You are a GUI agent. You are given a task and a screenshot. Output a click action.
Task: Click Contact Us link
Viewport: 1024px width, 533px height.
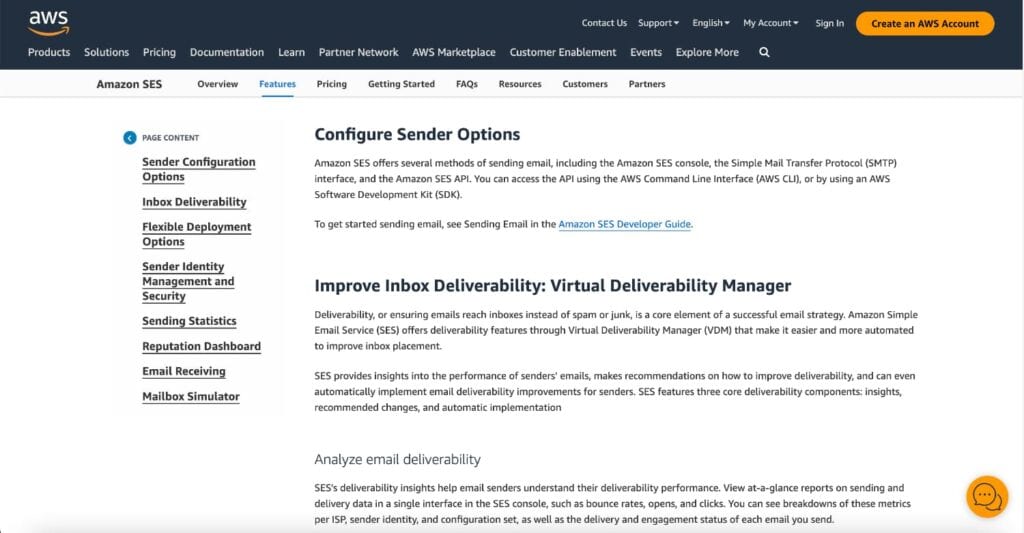[x=604, y=23]
